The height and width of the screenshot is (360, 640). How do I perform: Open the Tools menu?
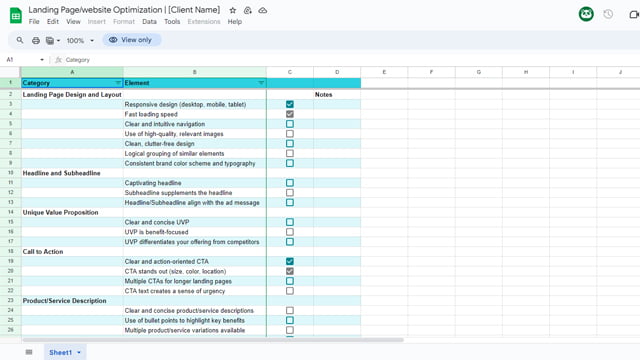pos(172,22)
